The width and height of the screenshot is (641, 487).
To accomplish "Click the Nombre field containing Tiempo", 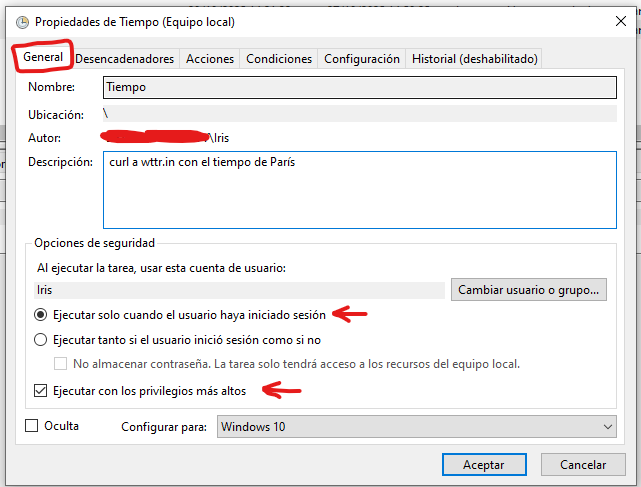I will [x=359, y=87].
